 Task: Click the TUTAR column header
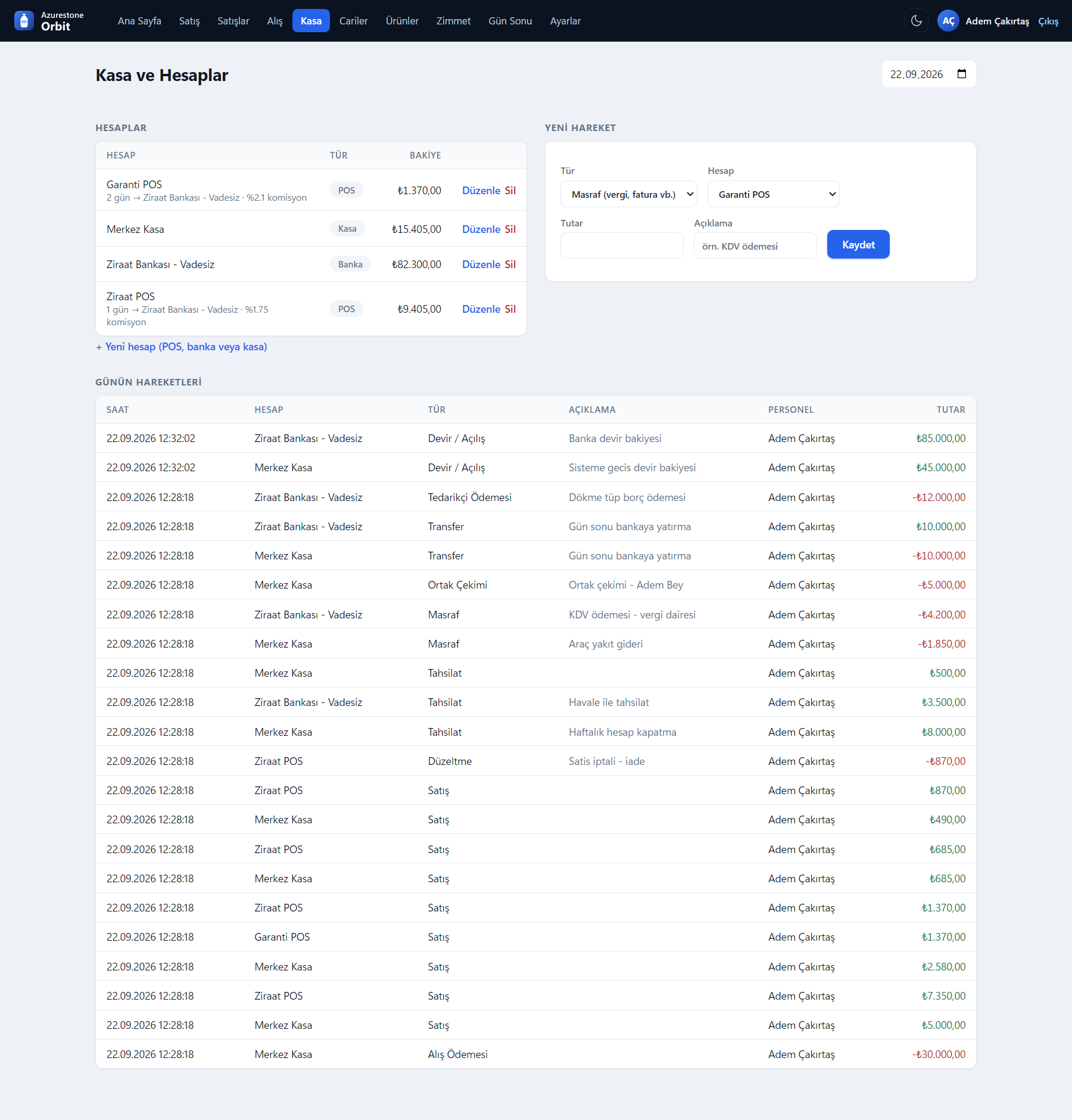click(x=951, y=410)
